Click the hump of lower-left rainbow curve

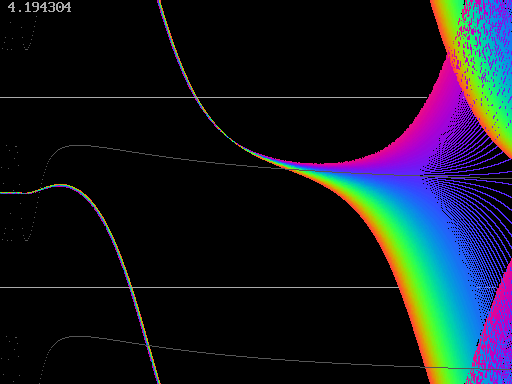point(61,185)
